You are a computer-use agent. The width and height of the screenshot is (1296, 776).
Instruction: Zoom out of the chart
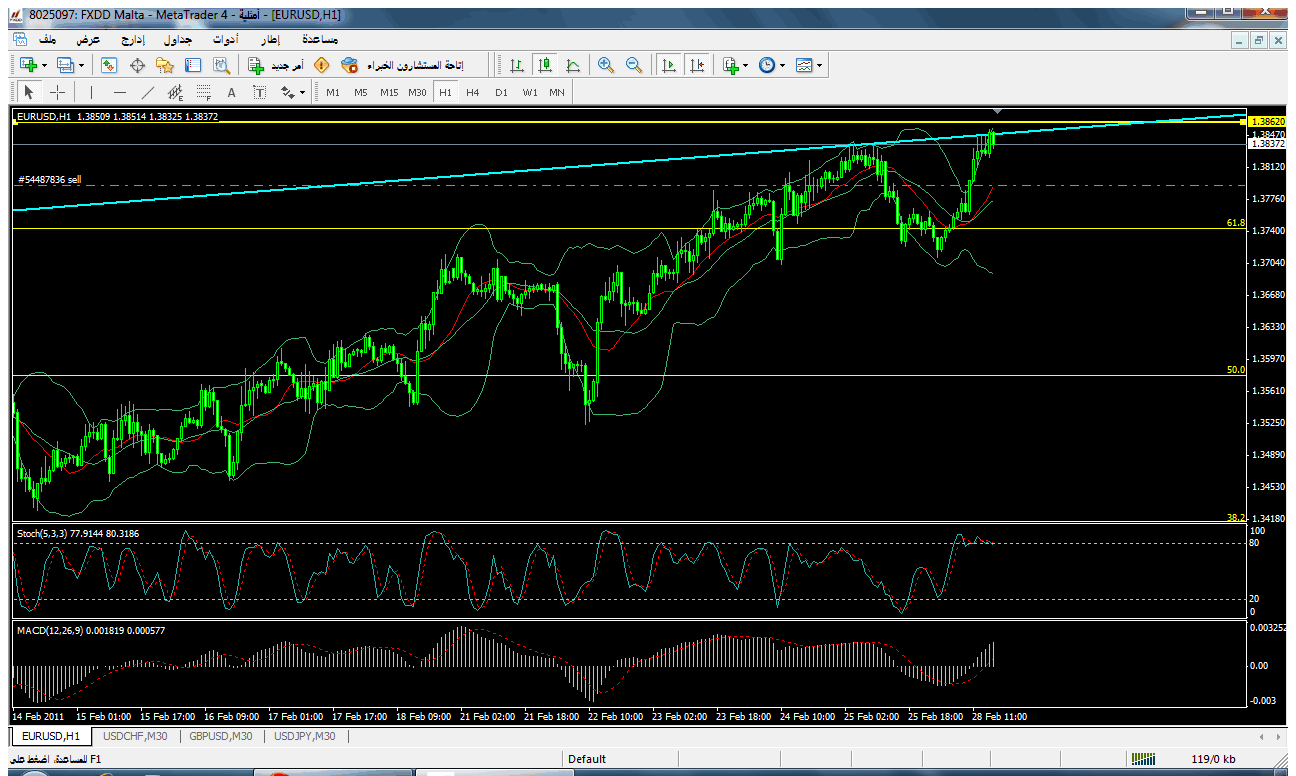pos(634,65)
